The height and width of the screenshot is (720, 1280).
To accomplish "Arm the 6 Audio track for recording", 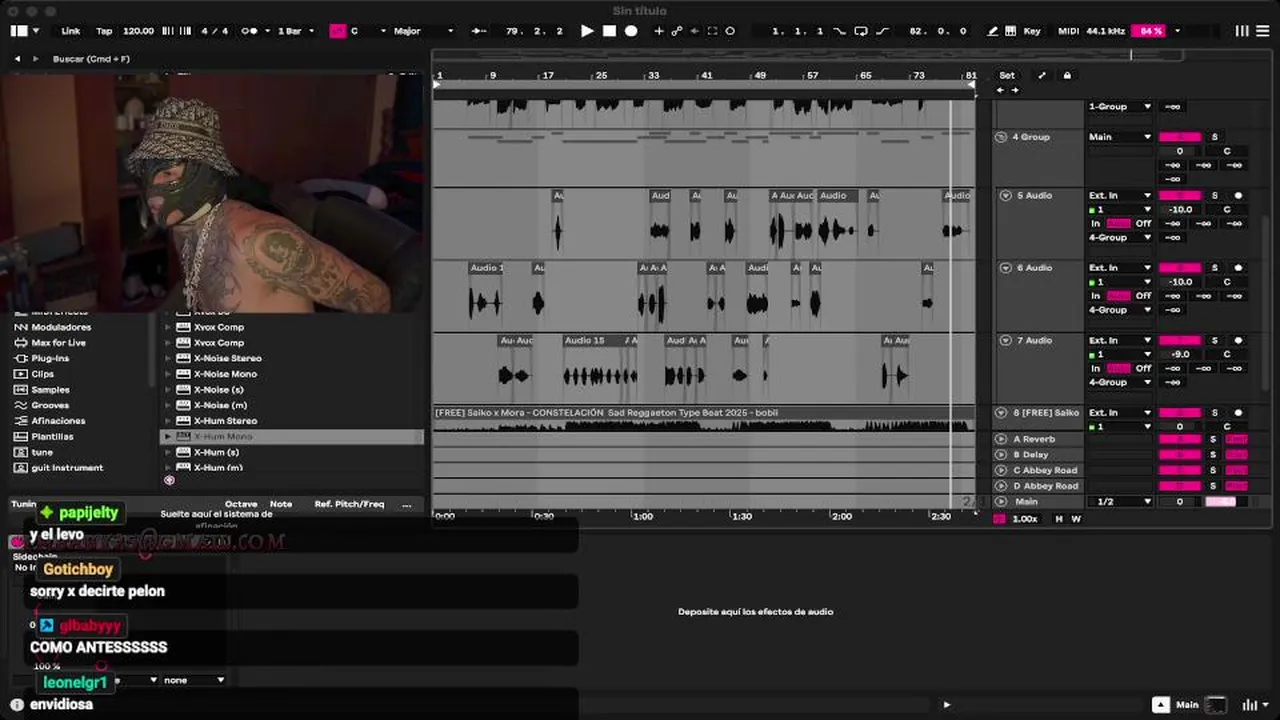I will (1238, 268).
